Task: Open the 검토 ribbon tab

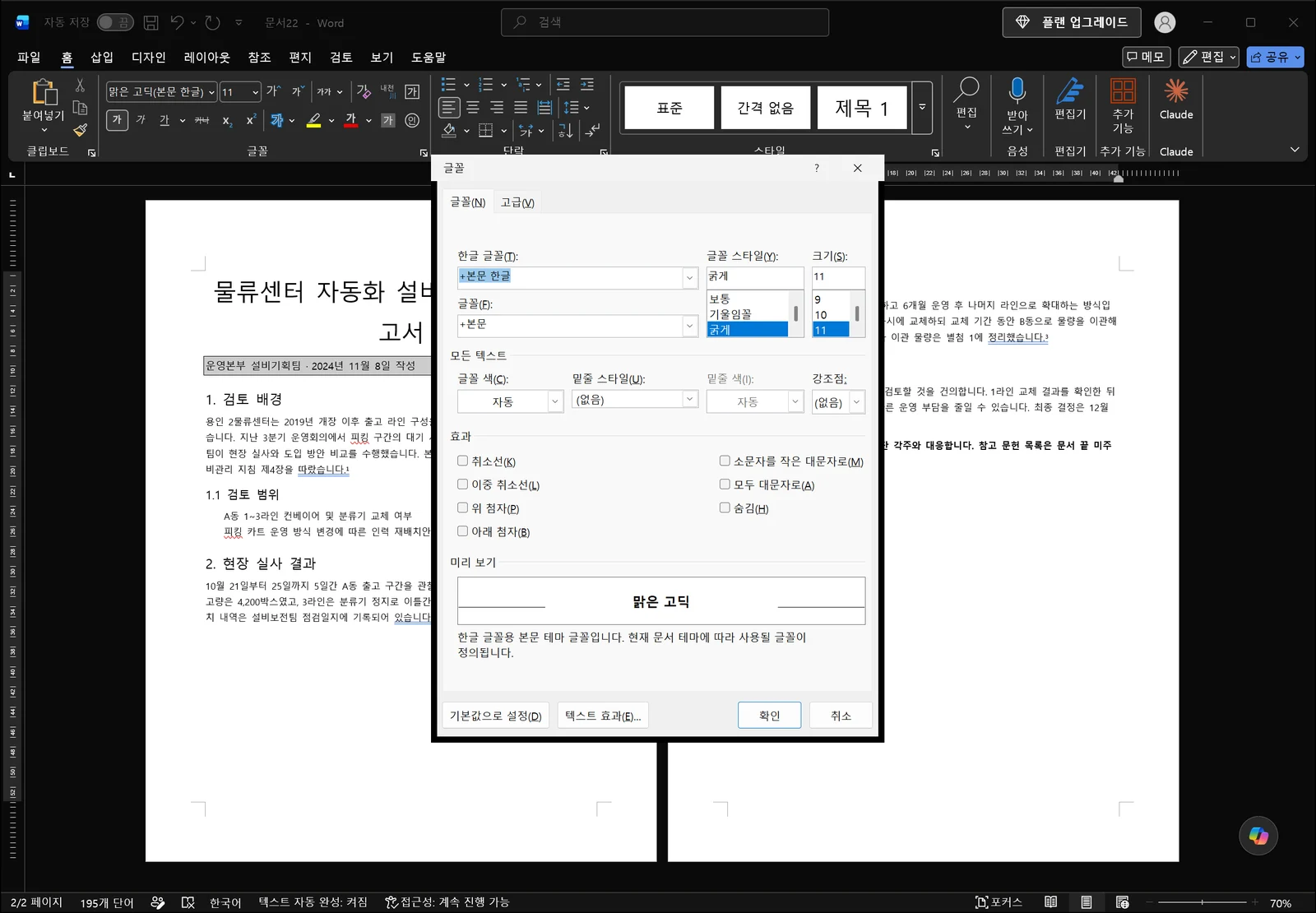Action: tap(341, 57)
